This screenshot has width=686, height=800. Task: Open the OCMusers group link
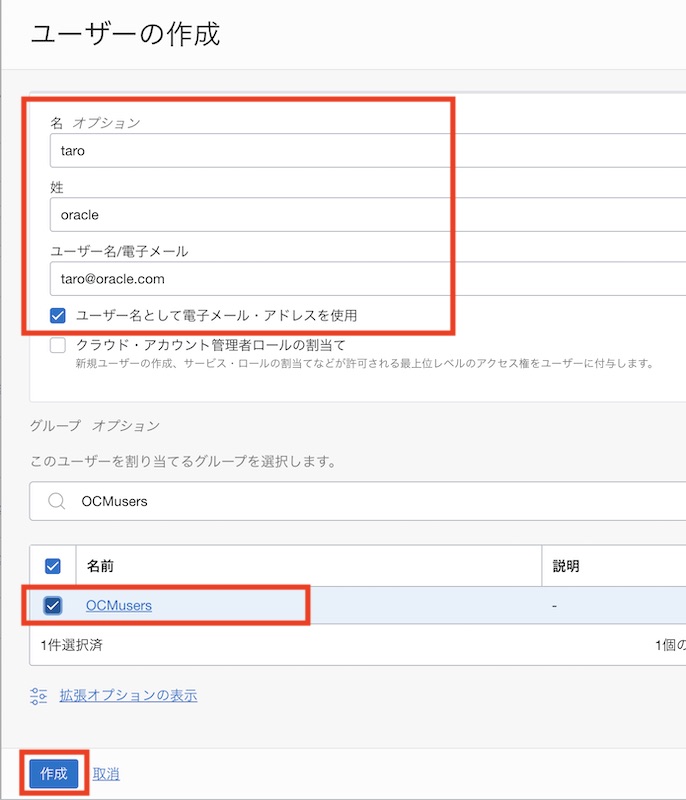[120, 605]
